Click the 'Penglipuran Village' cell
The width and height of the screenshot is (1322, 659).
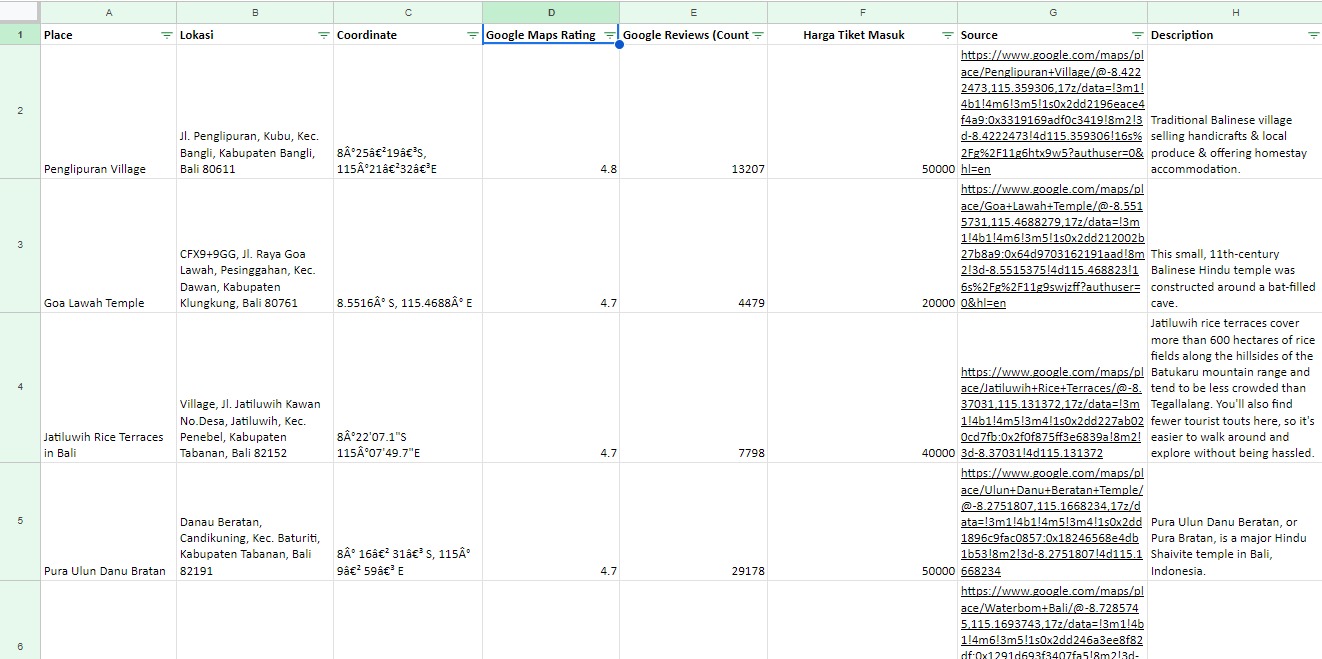point(108,112)
